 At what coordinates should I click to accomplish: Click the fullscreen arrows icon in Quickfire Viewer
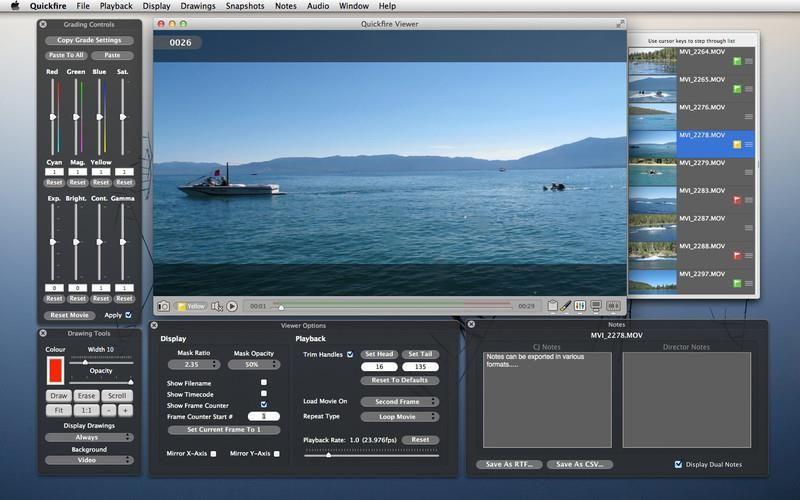(620, 24)
